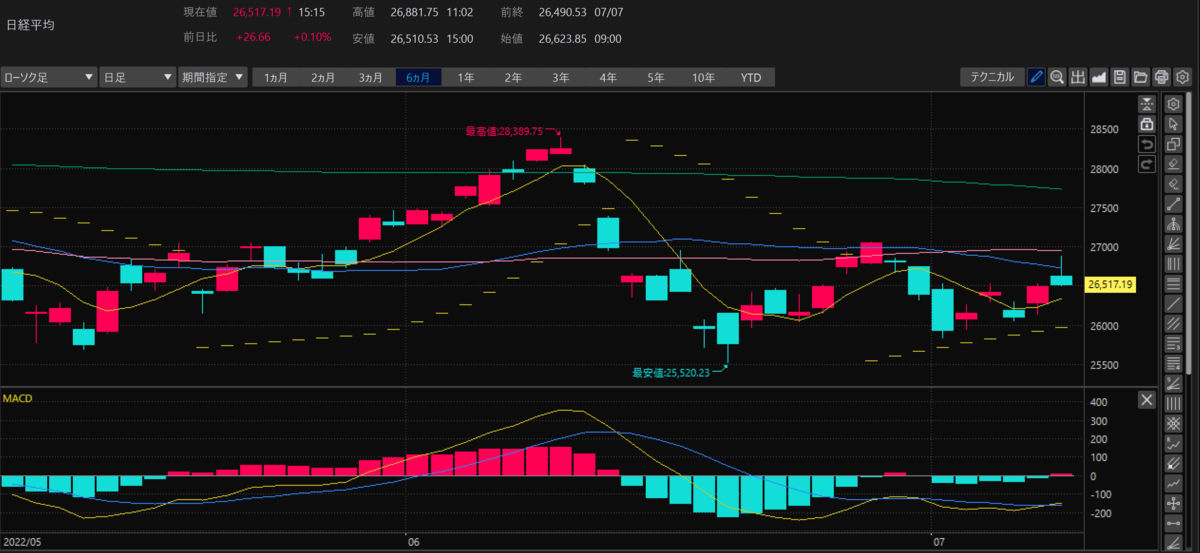
Task: Select the horizontal lines tool
Action: coord(1175,284)
